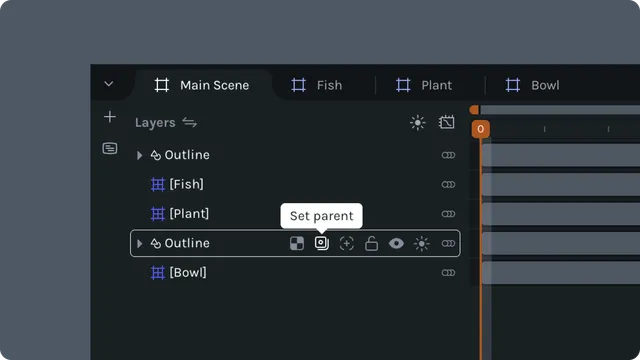Image resolution: width=640 pixels, height=360 pixels.
Task: Click the shape icon of selected Outline layer
Action: (156, 243)
